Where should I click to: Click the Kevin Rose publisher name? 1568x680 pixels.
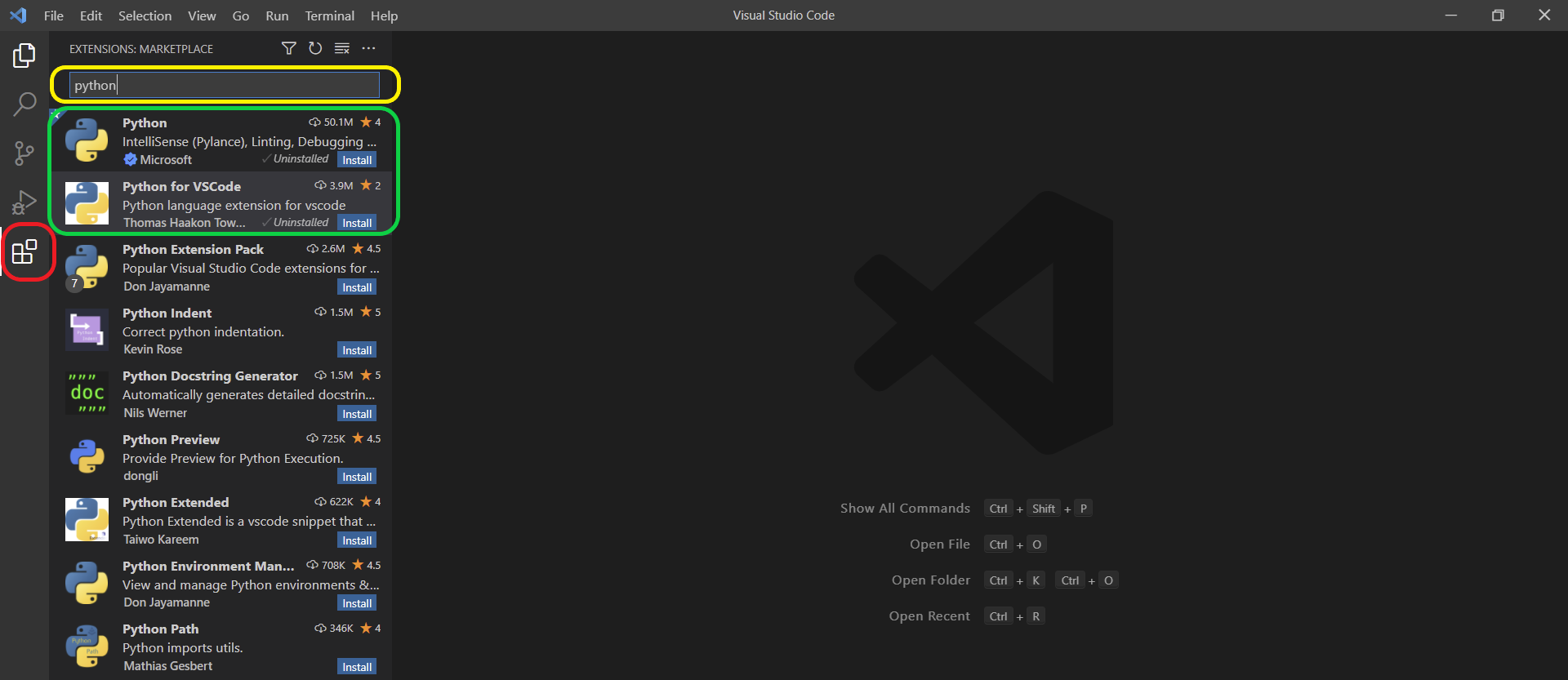(x=153, y=349)
